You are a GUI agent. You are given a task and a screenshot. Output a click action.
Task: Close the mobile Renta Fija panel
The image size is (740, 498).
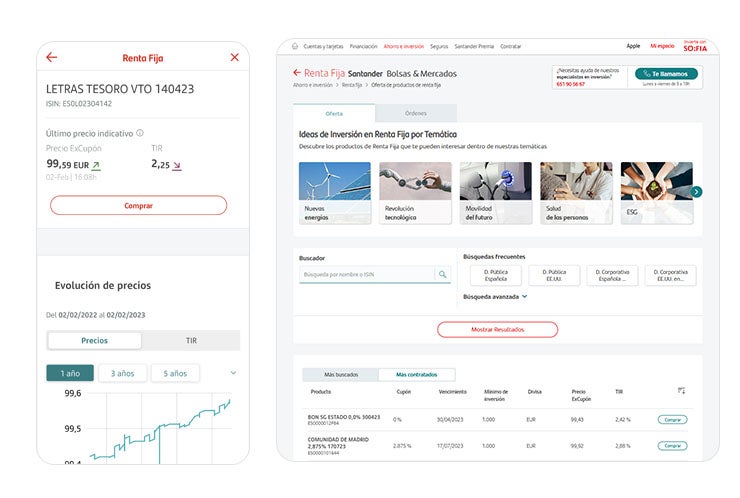[235, 57]
